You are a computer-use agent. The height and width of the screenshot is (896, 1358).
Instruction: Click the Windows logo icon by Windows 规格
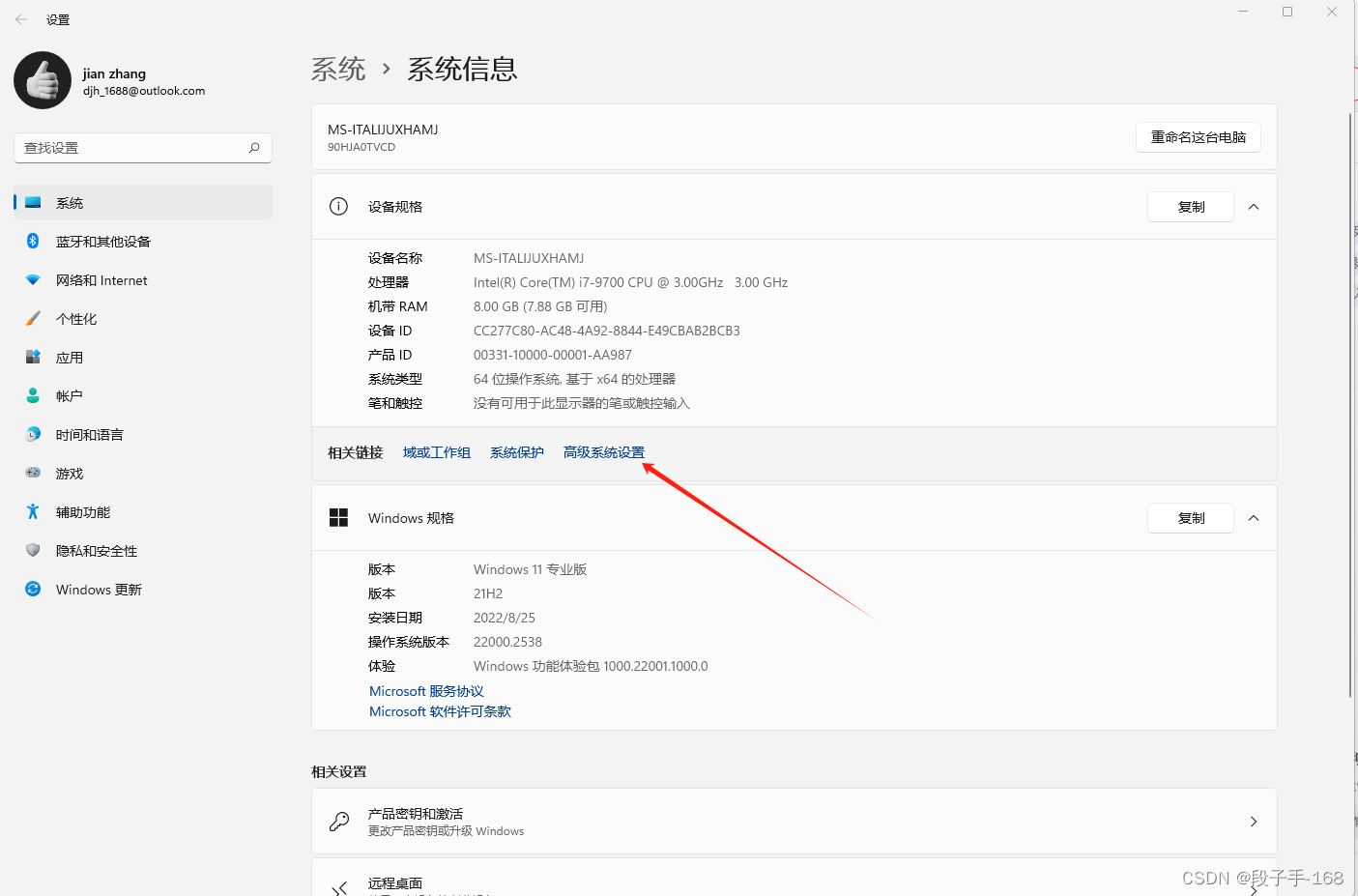338,518
